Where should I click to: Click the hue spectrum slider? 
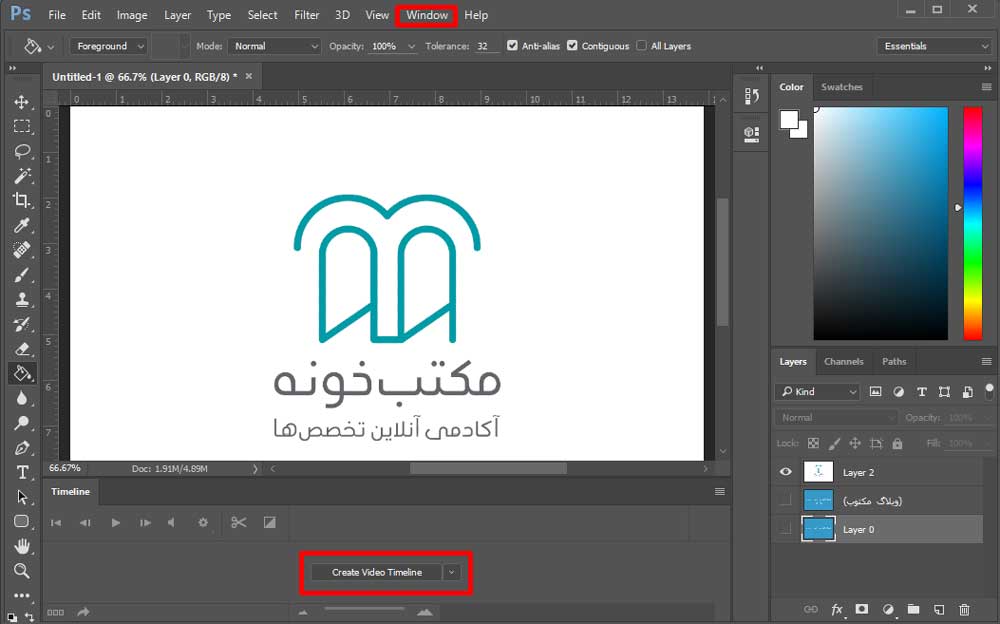[973, 223]
